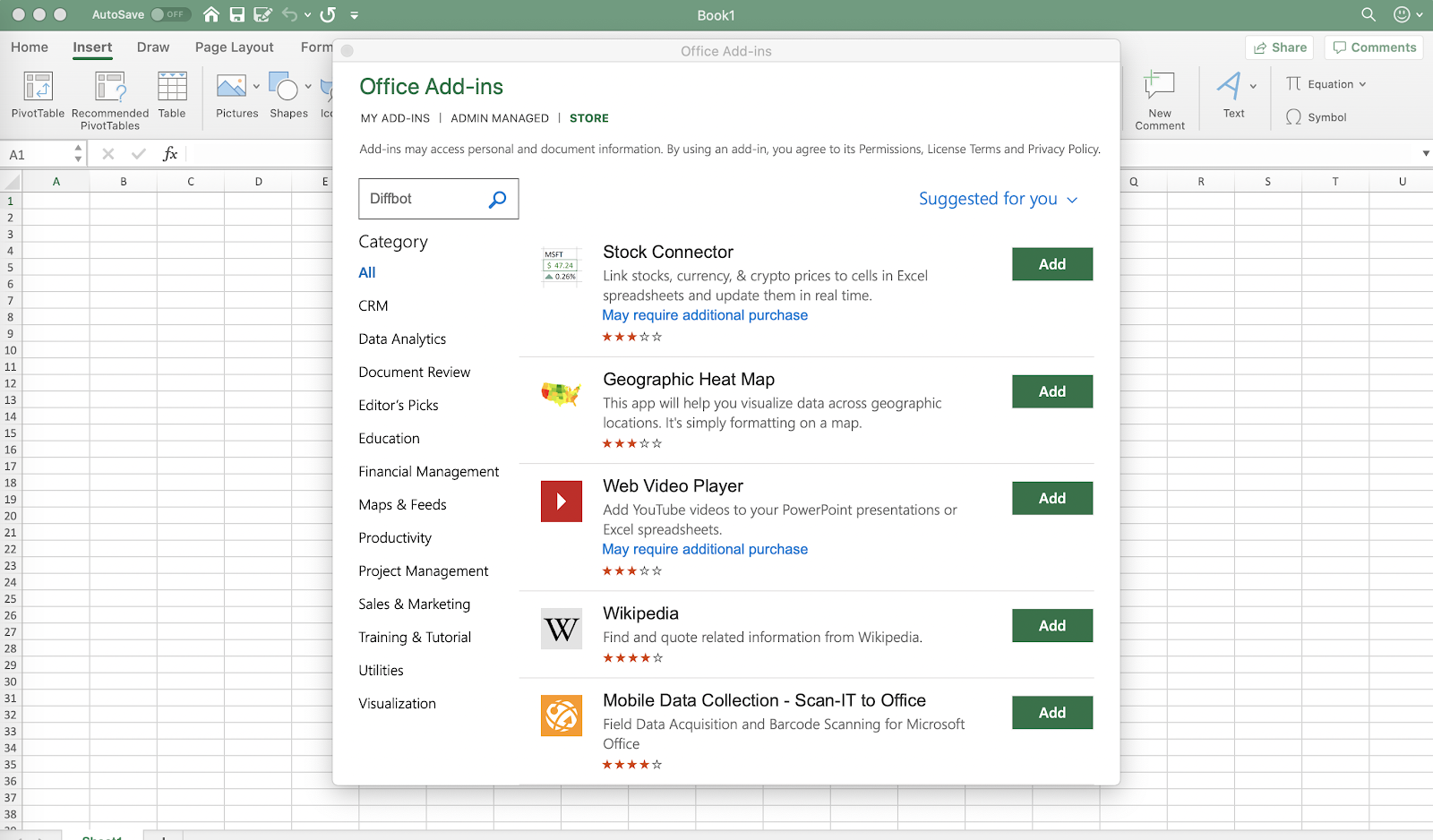Switch to the Page Layout ribbon tab

click(x=234, y=47)
